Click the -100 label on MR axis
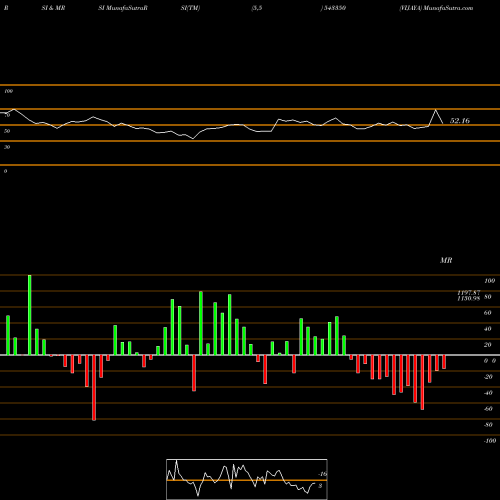The image size is (500, 500). click(489, 441)
